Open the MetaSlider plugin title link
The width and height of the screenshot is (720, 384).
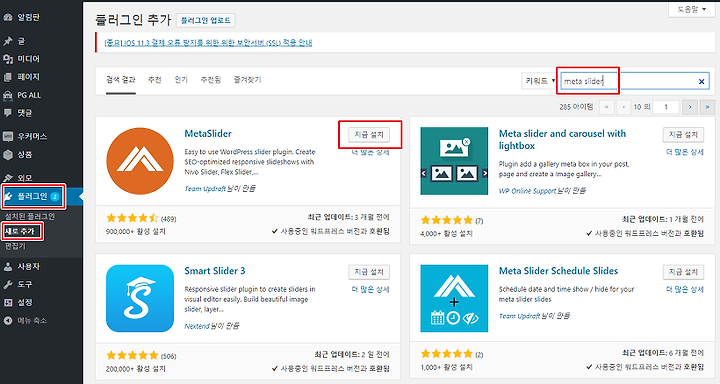pyautogui.click(x=208, y=134)
